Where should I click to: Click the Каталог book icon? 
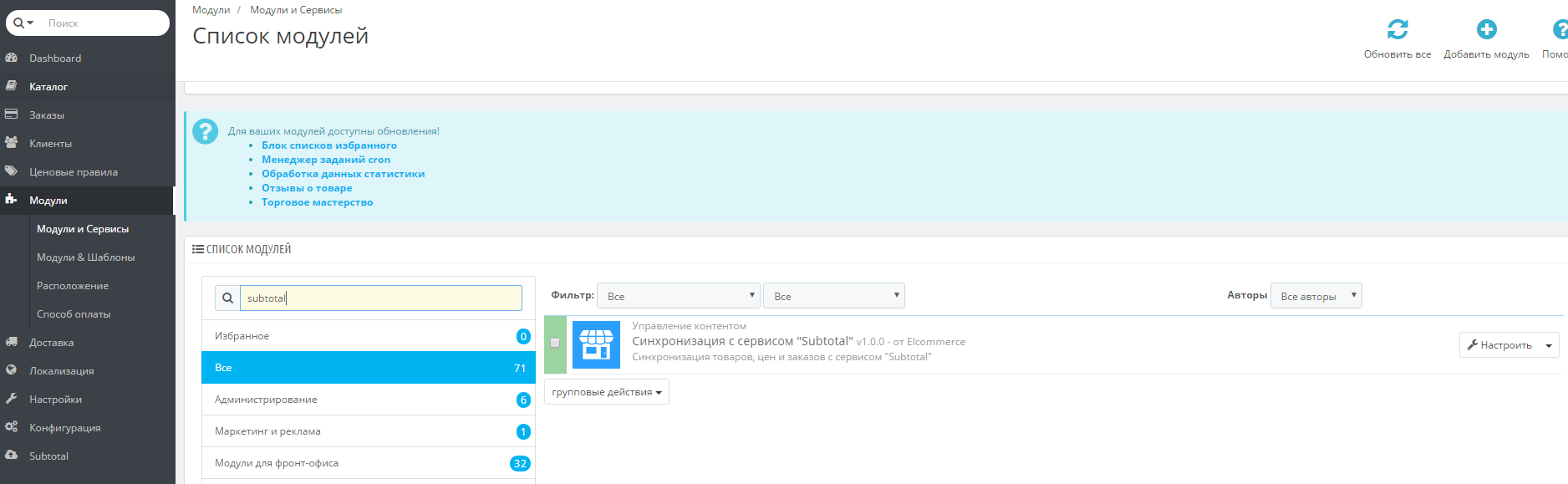12,86
